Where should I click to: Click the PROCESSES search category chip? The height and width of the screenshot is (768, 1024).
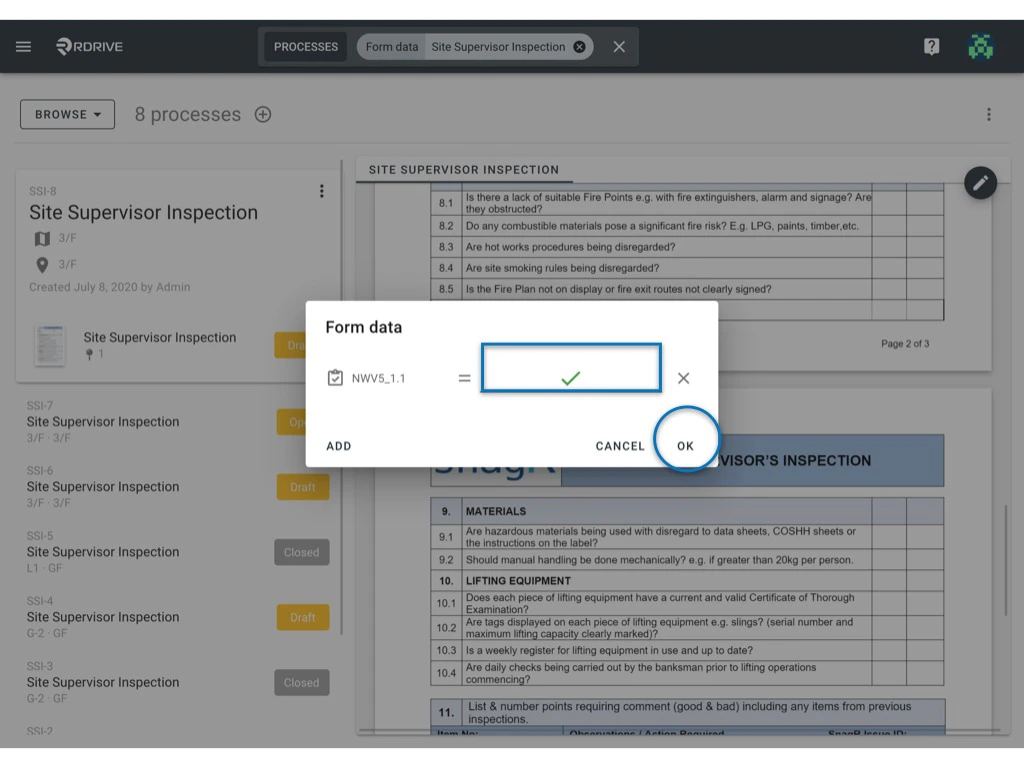pos(305,46)
